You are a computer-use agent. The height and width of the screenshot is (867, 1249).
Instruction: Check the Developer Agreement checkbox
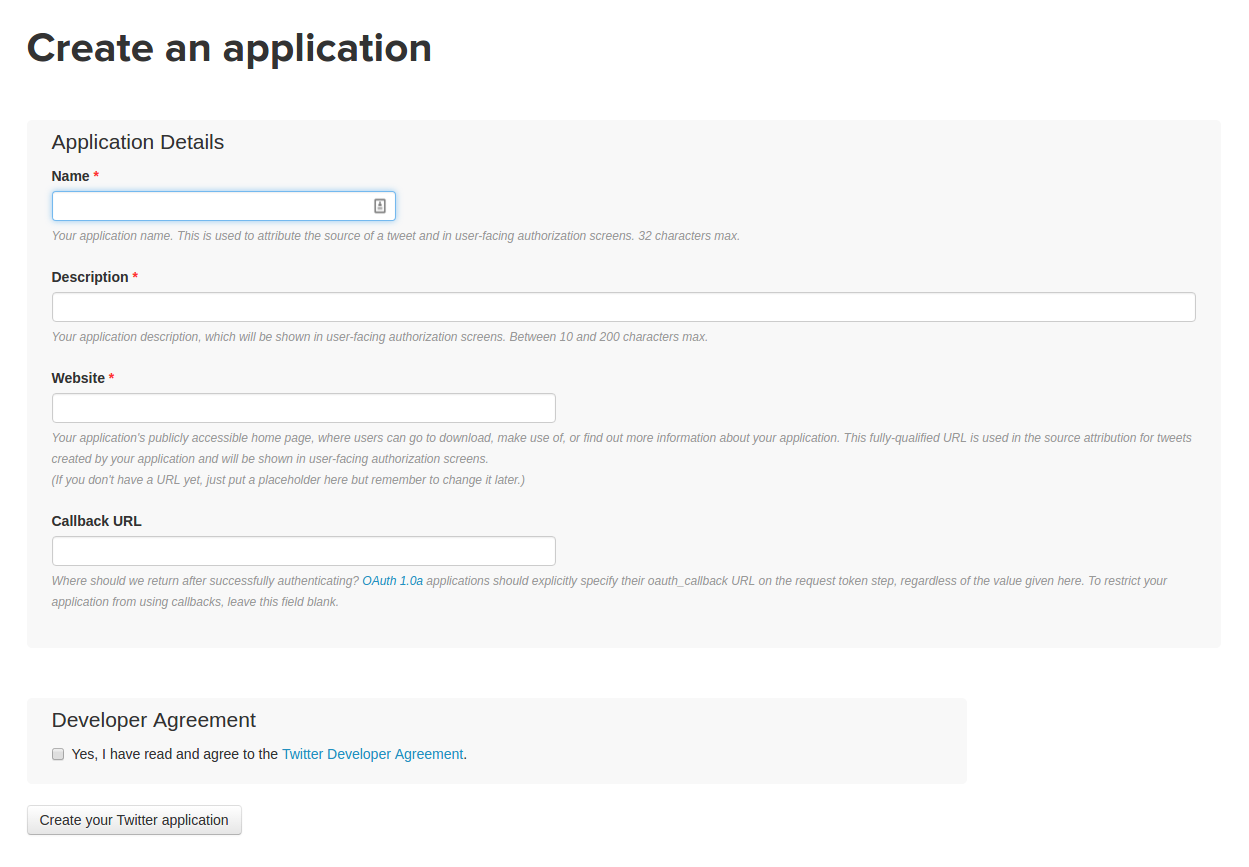click(x=58, y=754)
